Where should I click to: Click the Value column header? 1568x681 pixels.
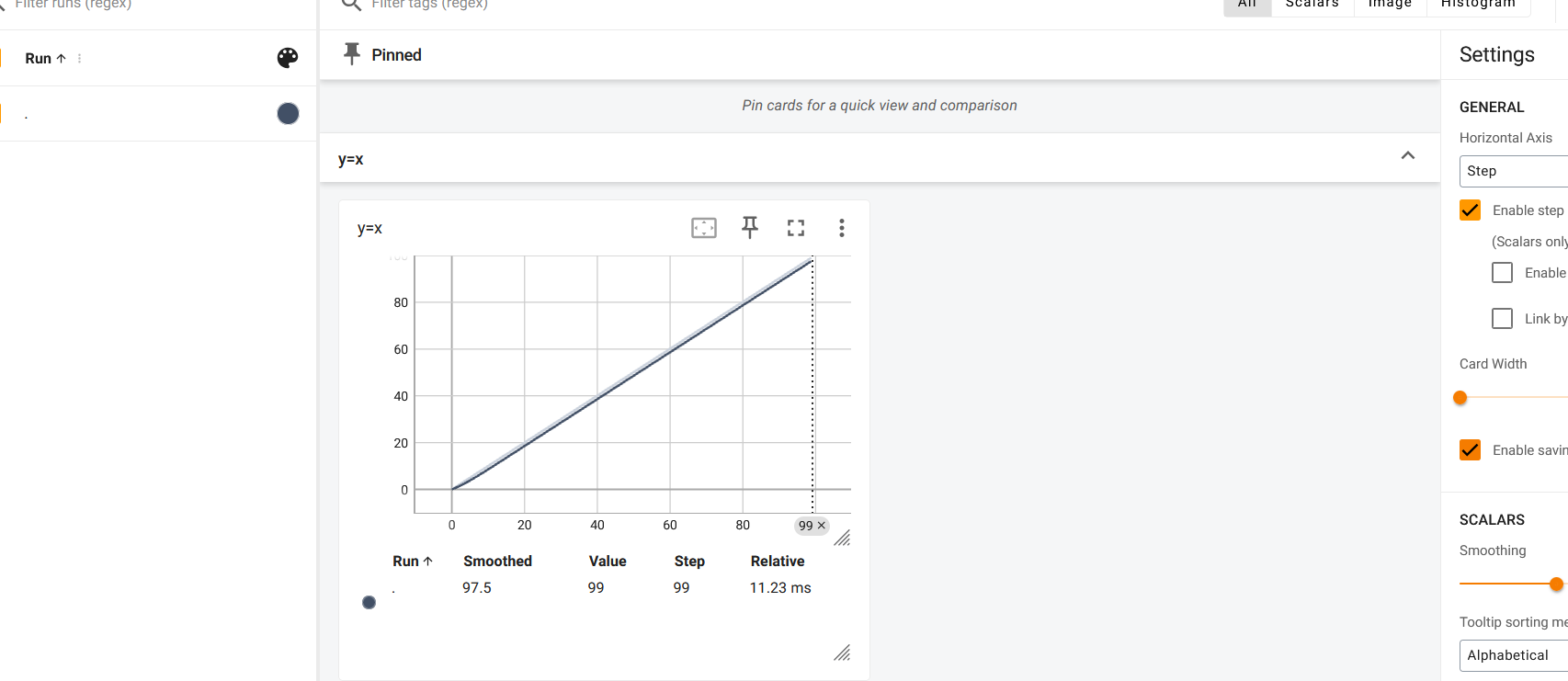(x=608, y=561)
